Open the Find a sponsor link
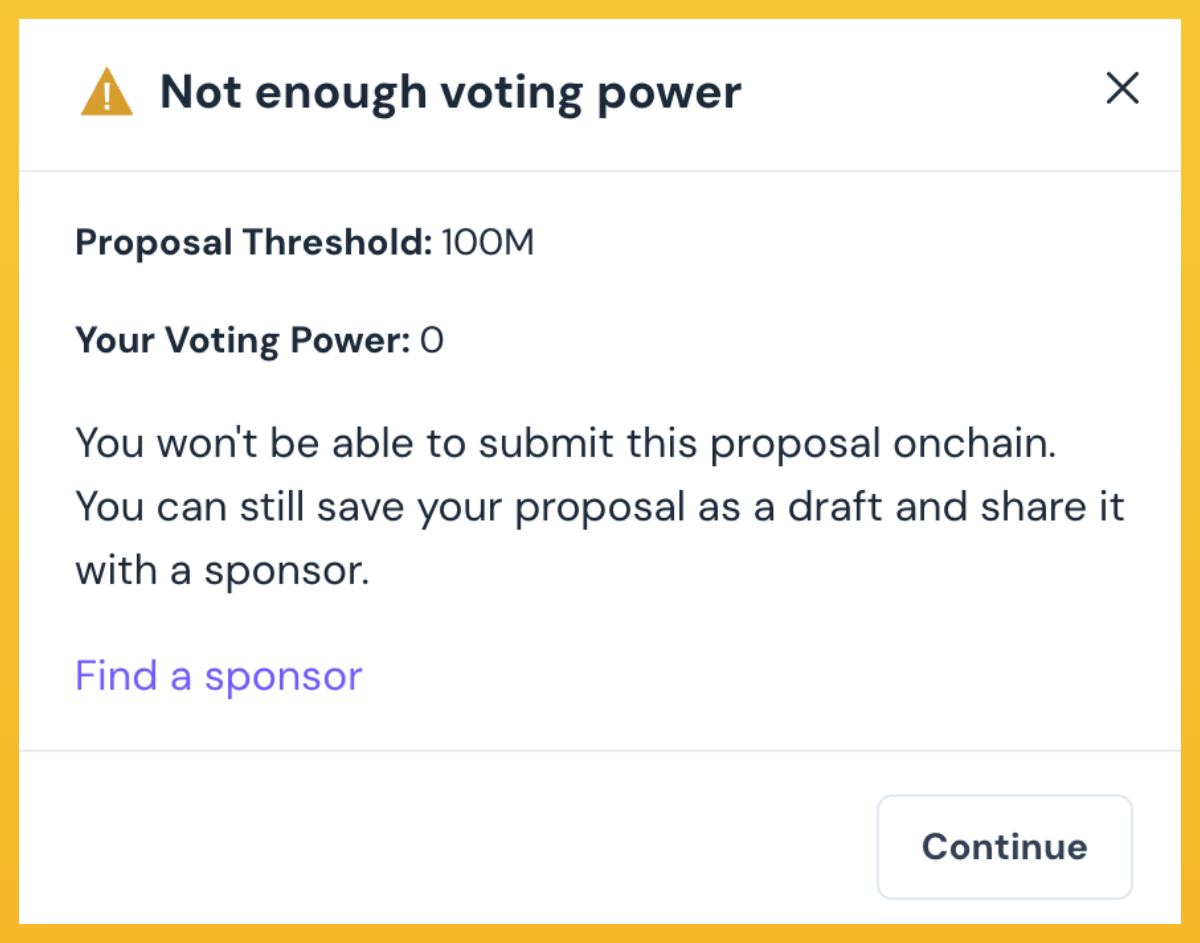Viewport: 1200px width, 943px height. [x=218, y=676]
